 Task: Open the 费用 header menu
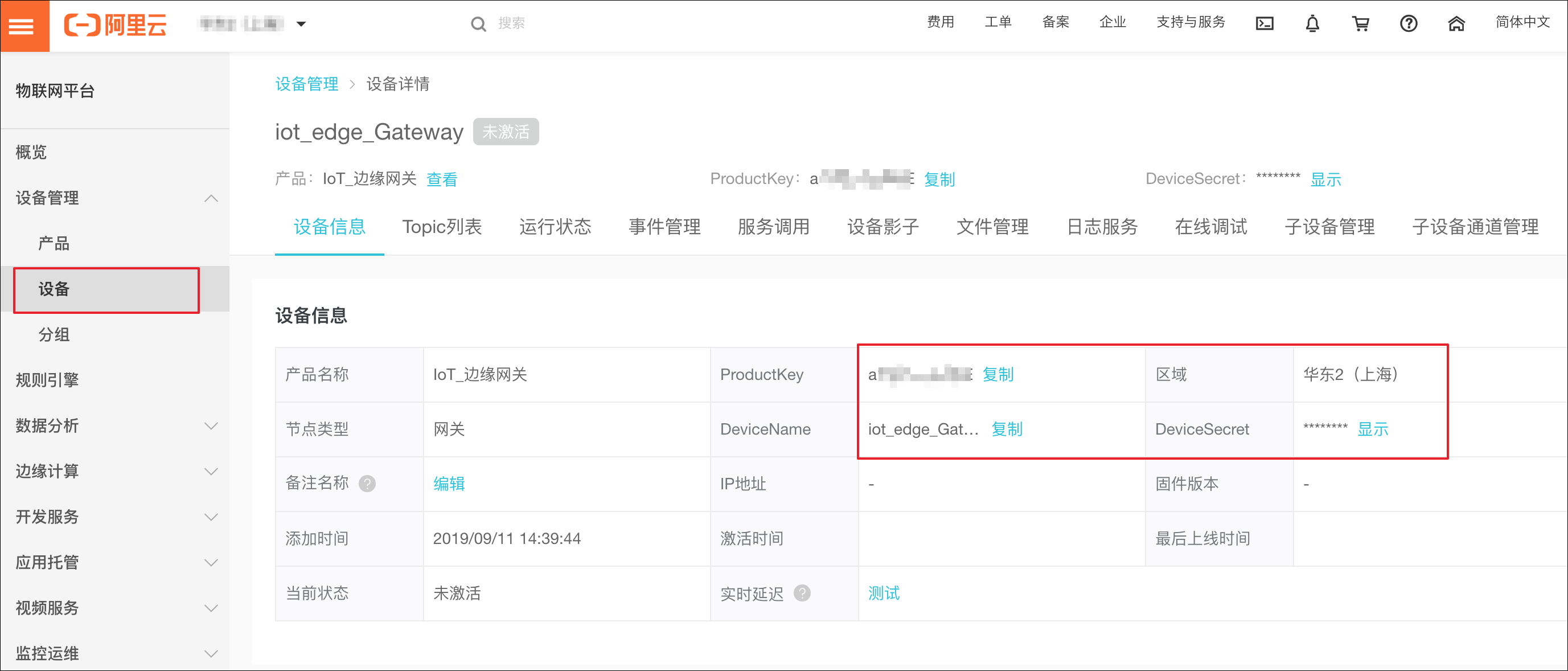coord(941,22)
